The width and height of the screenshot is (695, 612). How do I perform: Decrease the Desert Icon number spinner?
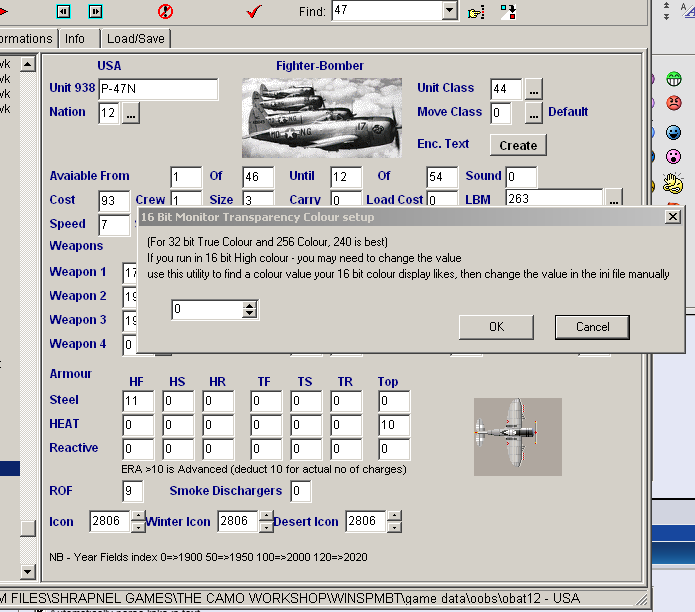tap(395, 527)
